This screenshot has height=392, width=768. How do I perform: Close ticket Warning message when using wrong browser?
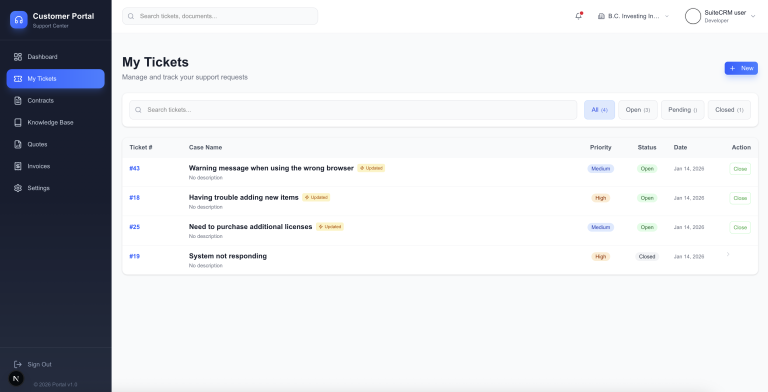point(740,169)
